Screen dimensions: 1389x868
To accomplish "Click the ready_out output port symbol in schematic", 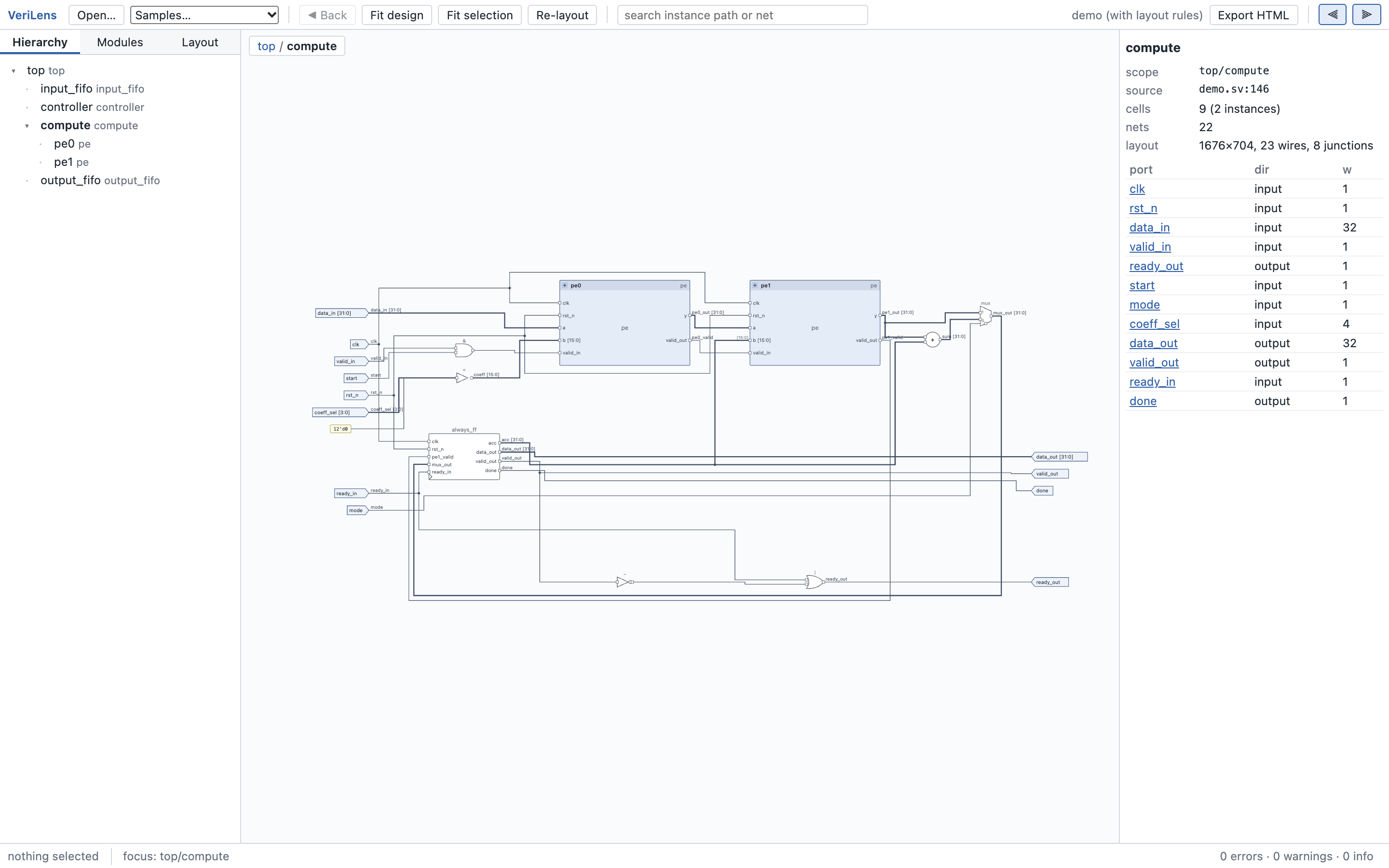I will point(1050,582).
